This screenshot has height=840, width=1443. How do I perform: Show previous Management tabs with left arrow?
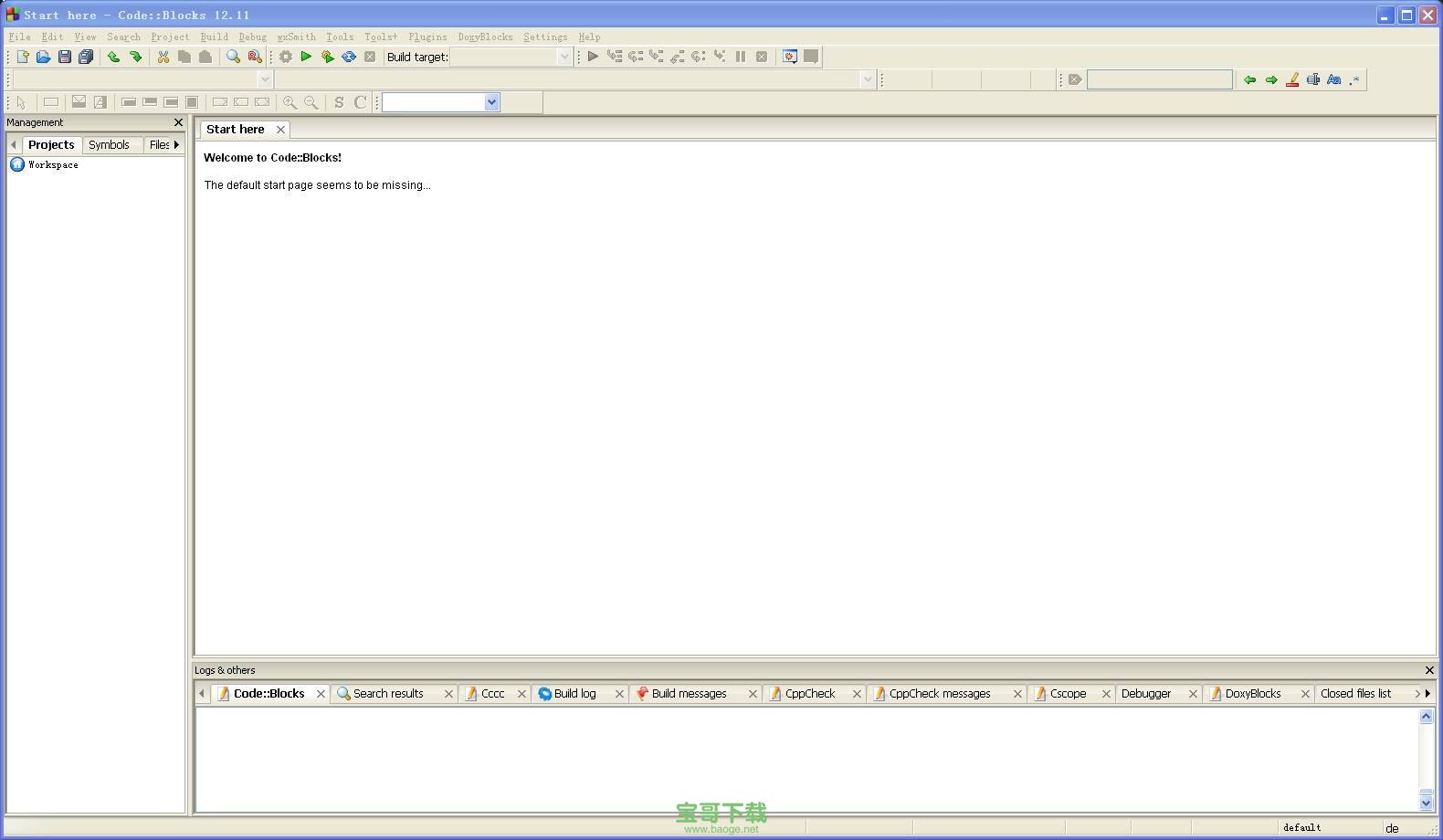14,144
